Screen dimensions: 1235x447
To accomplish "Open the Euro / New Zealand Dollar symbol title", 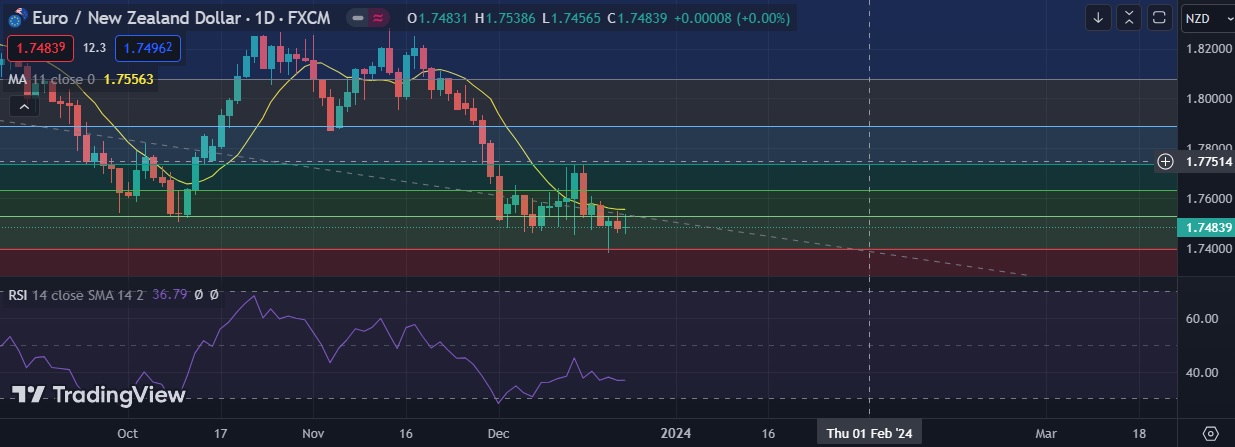I will click(x=181, y=18).
